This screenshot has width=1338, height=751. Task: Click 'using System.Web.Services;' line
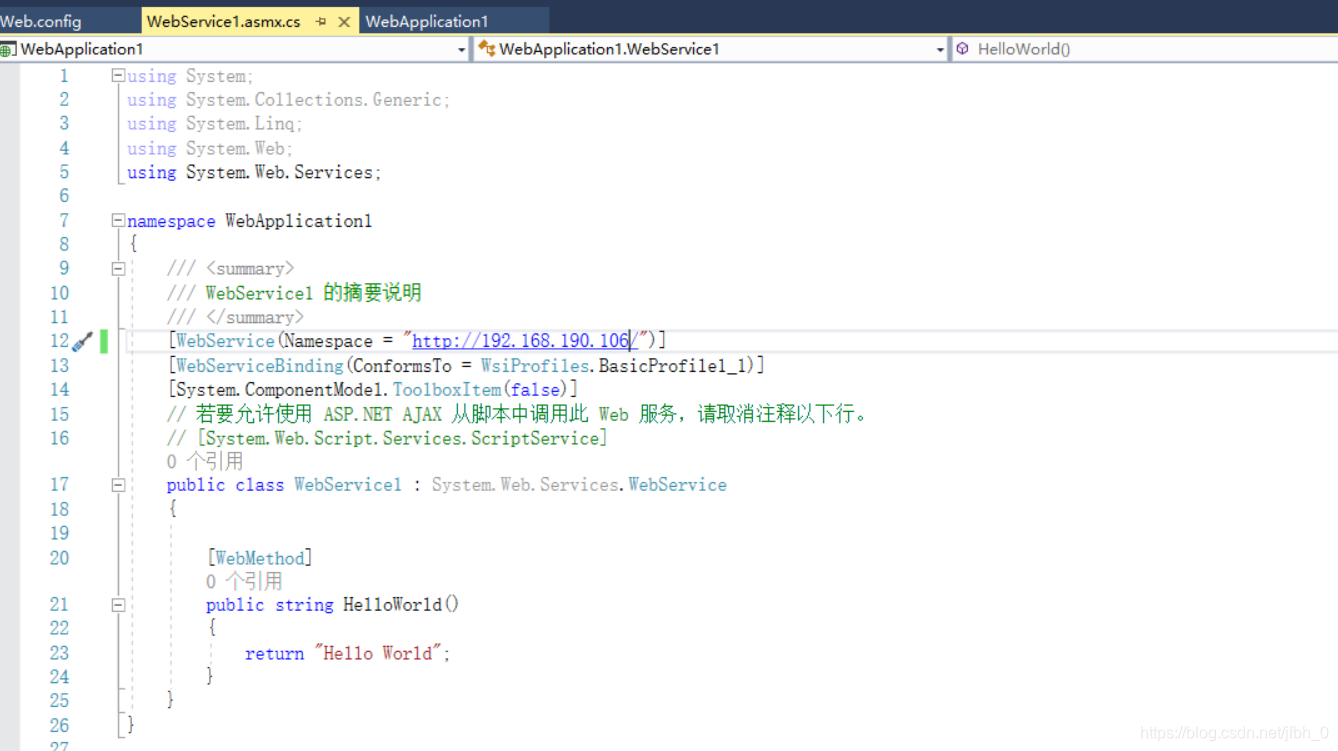tap(254, 172)
